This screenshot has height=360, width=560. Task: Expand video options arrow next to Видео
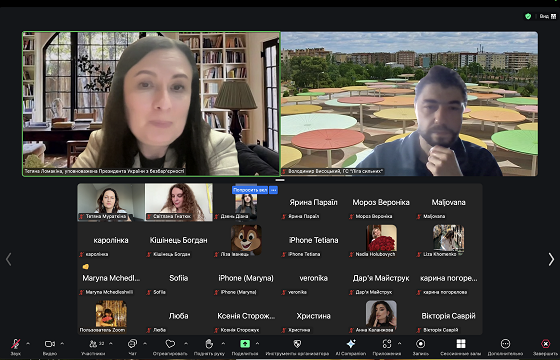coord(62,344)
